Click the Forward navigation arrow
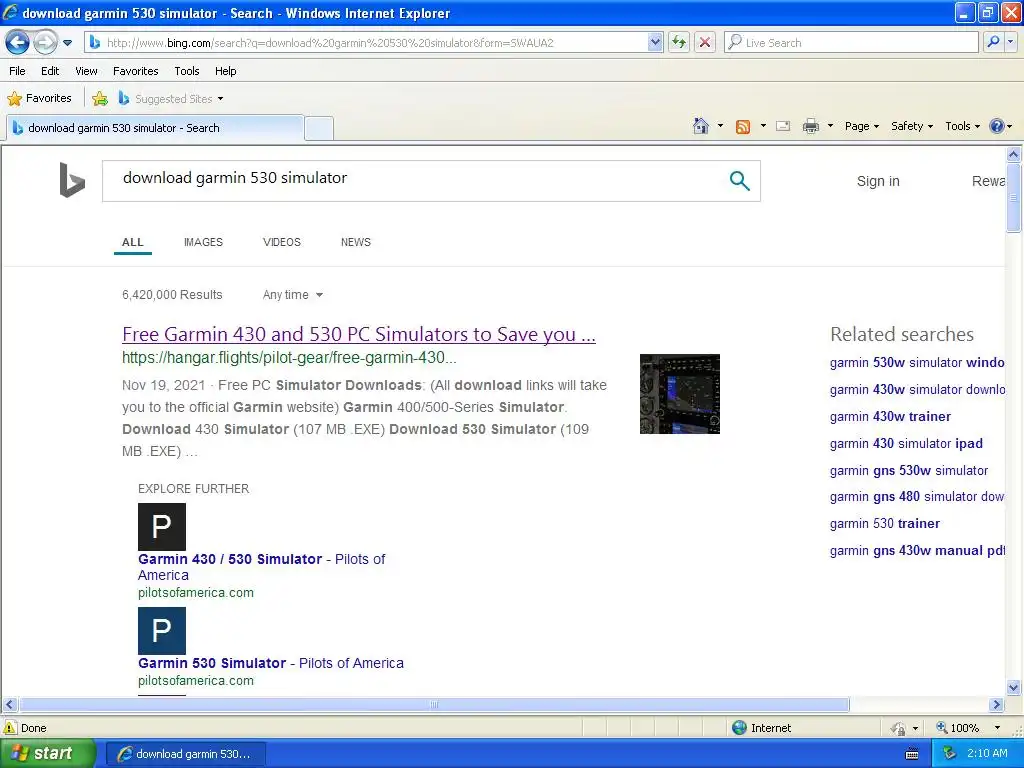1024x768 pixels. pyautogui.click(x=45, y=43)
